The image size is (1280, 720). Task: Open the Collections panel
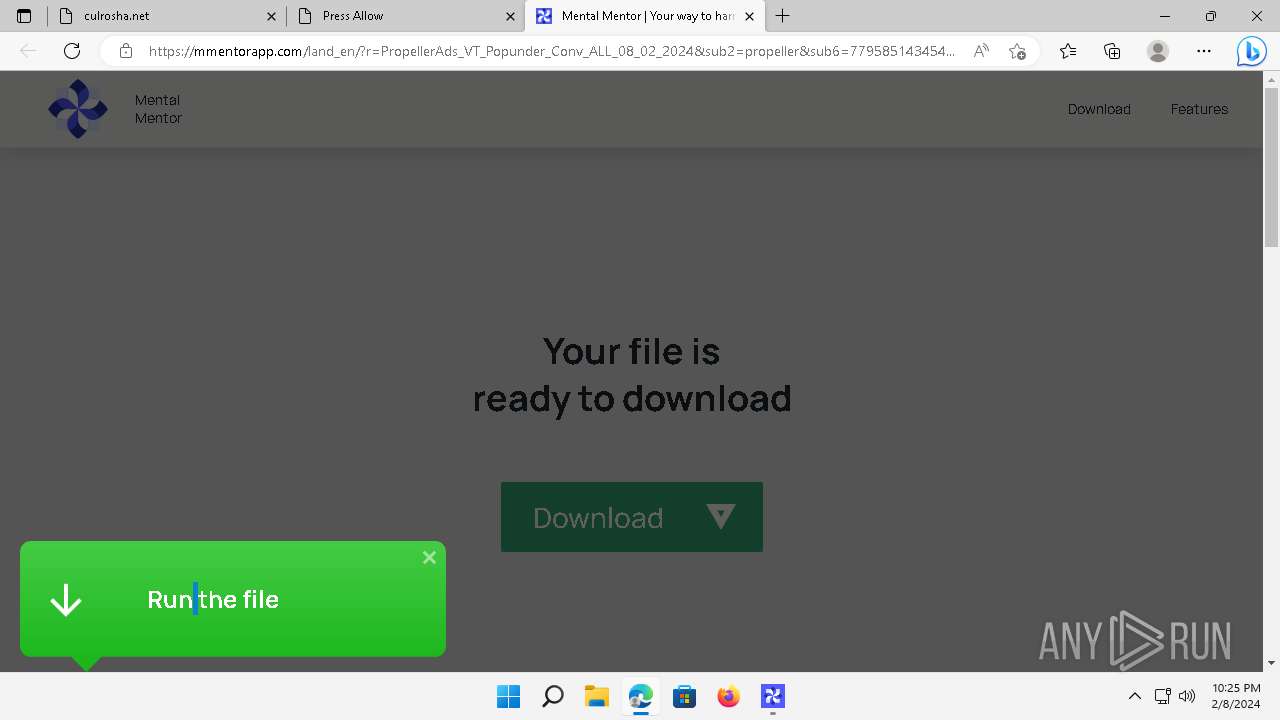point(1112,51)
